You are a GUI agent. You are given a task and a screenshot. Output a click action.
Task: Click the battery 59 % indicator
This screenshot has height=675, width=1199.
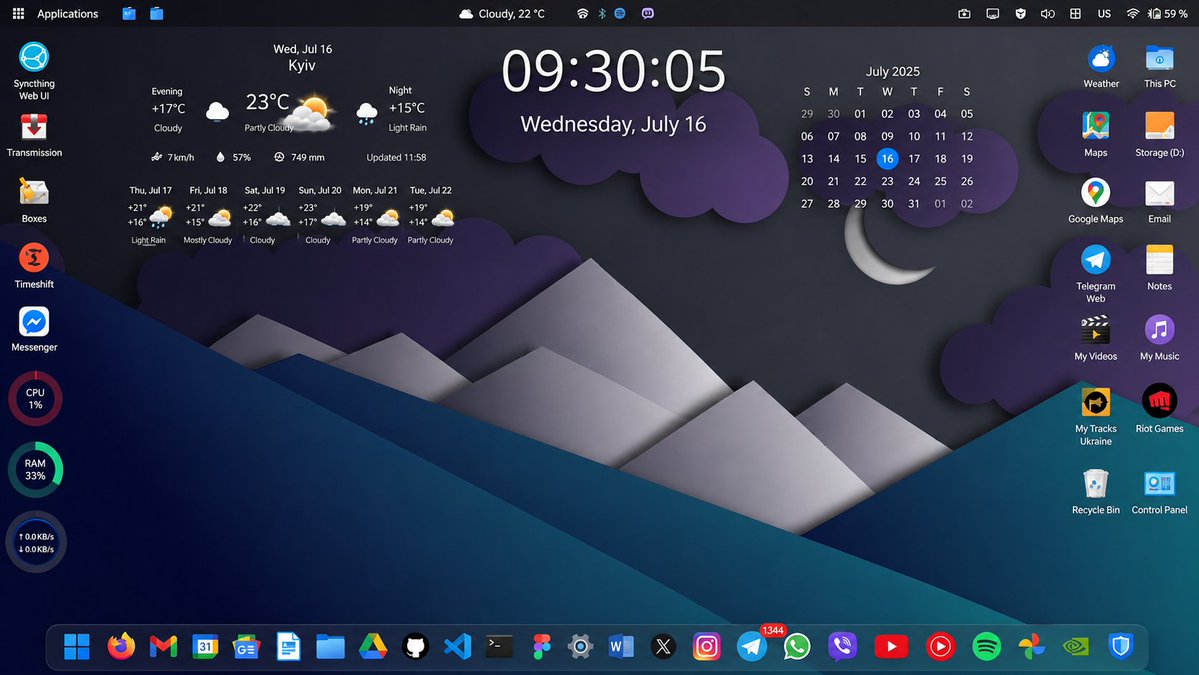pos(1168,14)
